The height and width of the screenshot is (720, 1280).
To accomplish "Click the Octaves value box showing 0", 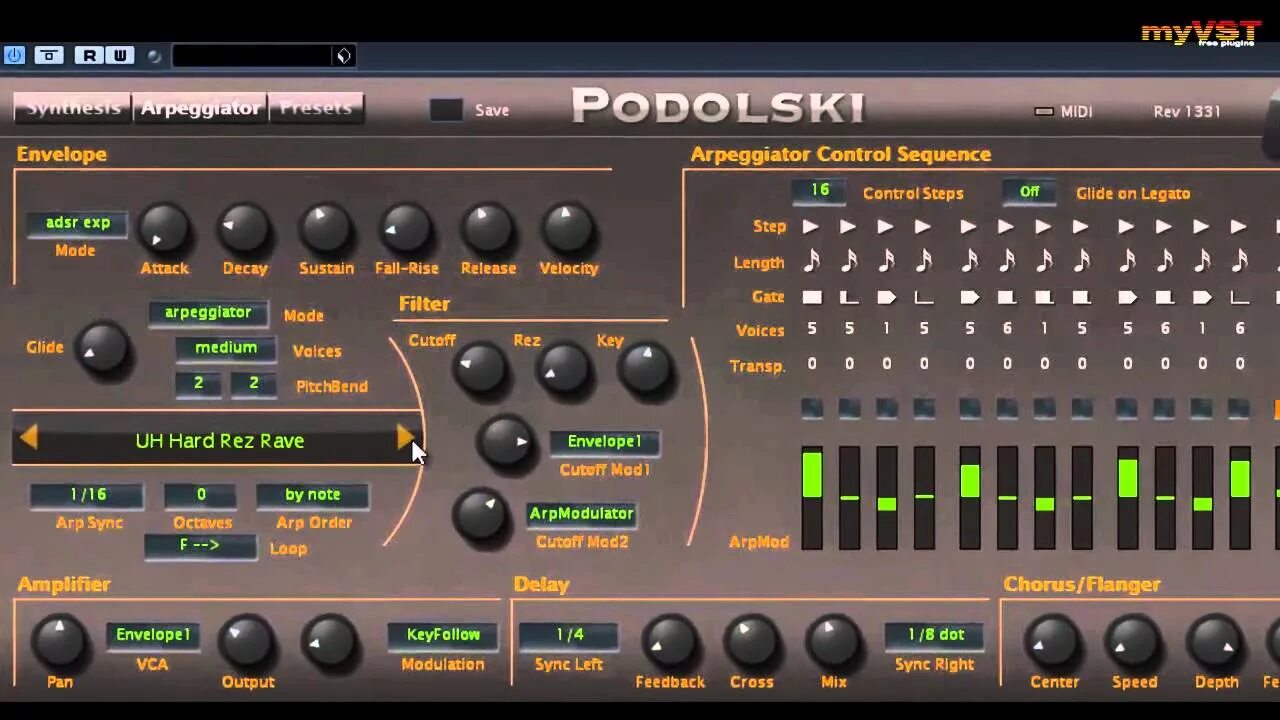I will (200, 495).
